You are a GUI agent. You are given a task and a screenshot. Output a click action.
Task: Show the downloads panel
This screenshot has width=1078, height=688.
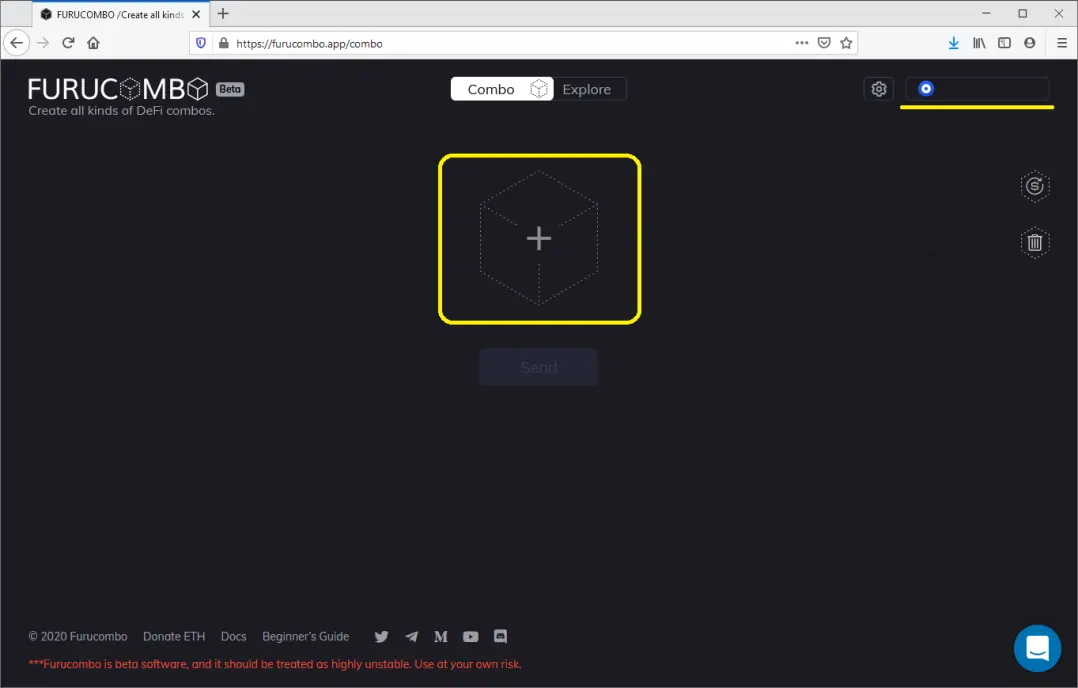coord(954,43)
